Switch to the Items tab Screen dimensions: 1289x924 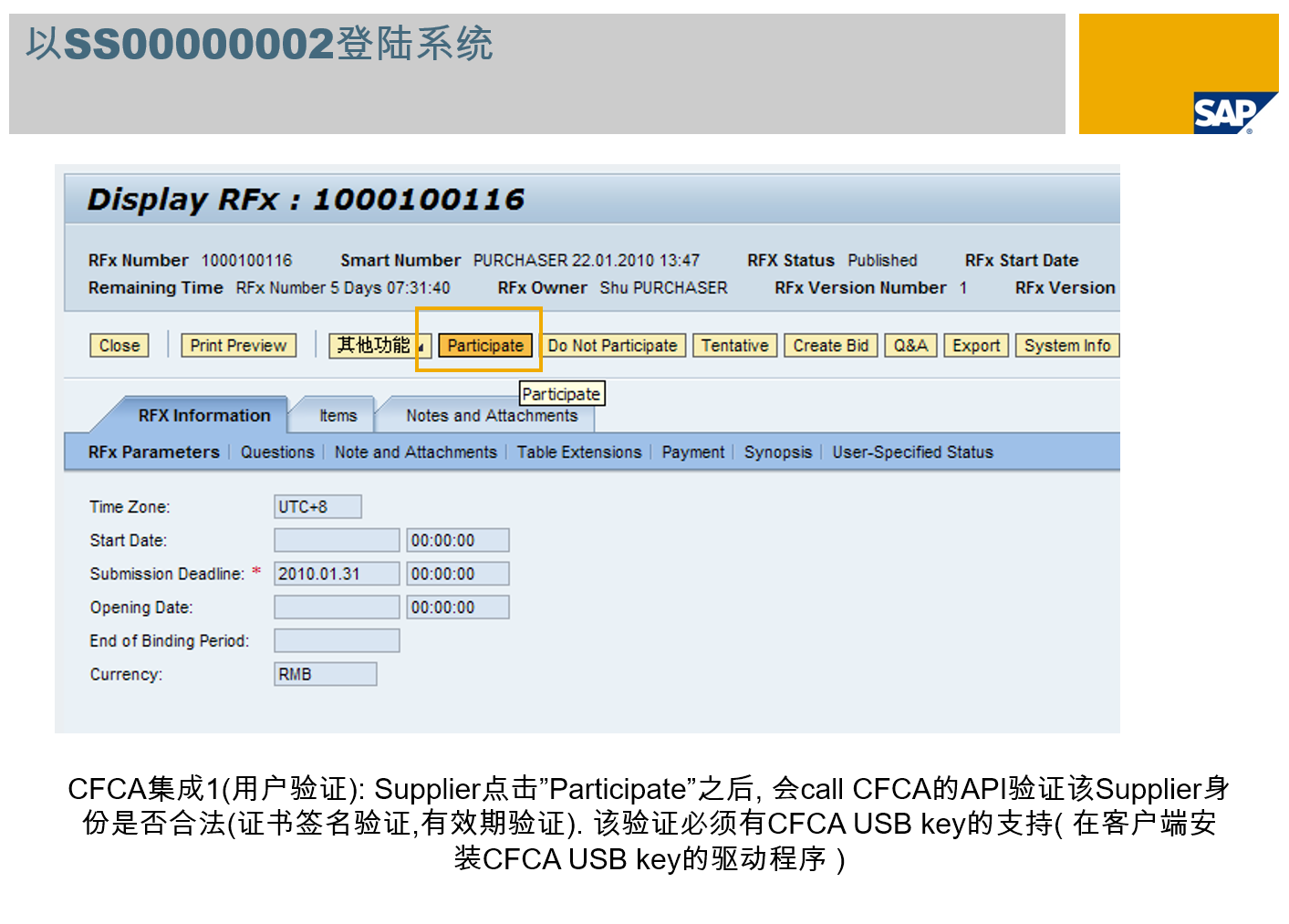pos(338,415)
